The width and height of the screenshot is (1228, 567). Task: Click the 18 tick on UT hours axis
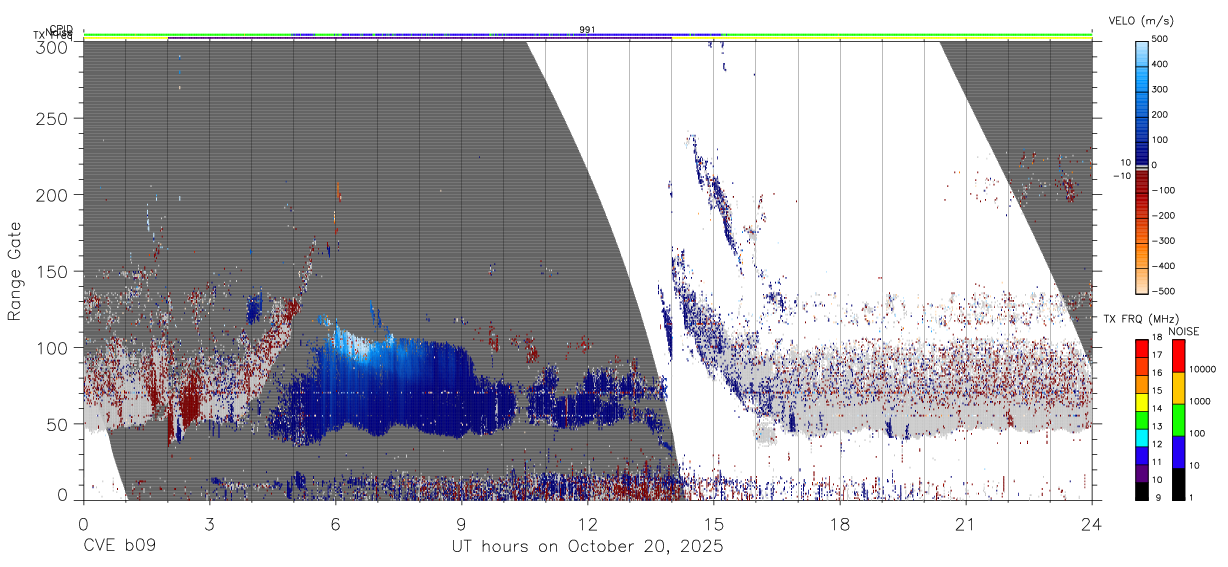840,523
